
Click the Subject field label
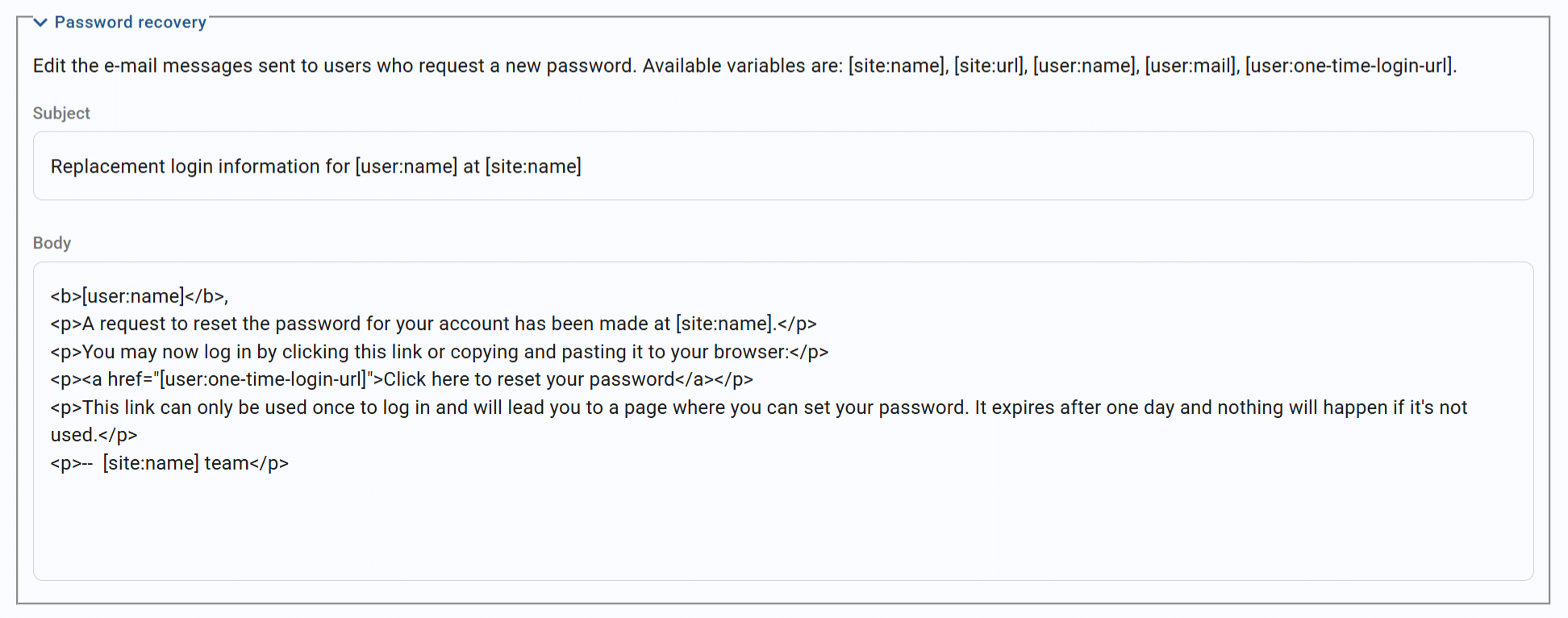[x=61, y=113]
